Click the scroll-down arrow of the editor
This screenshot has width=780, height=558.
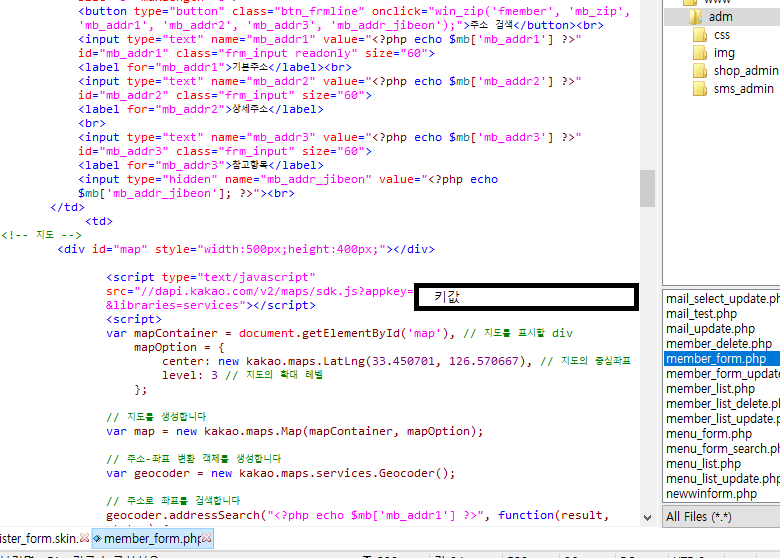[647, 520]
